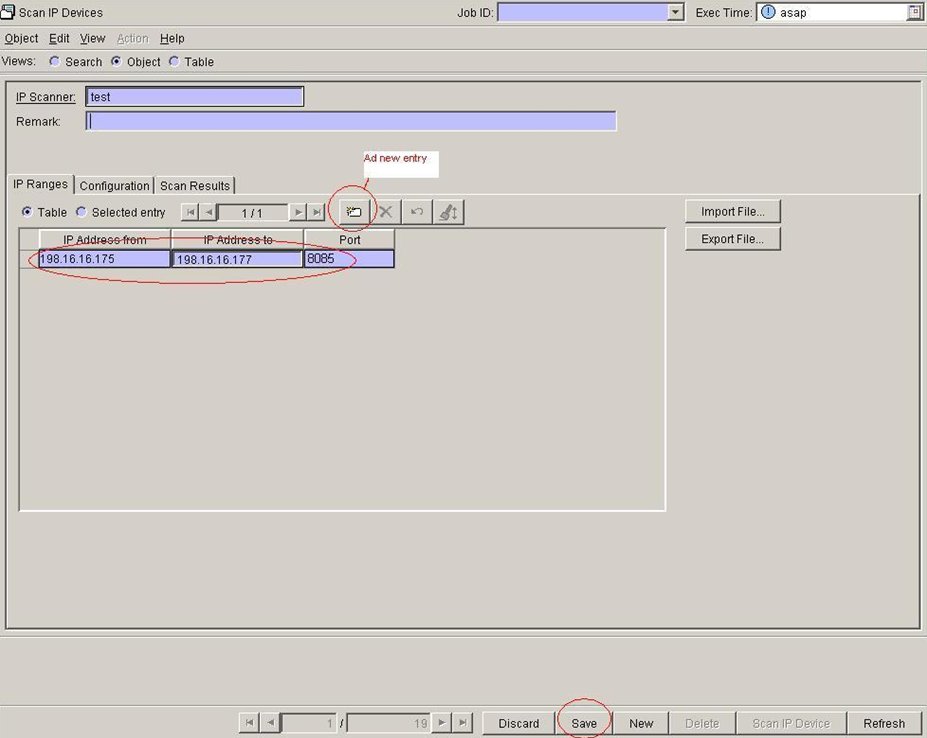Switch to the IP Ranges tab
This screenshot has width=927, height=738.
[x=40, y=184]
